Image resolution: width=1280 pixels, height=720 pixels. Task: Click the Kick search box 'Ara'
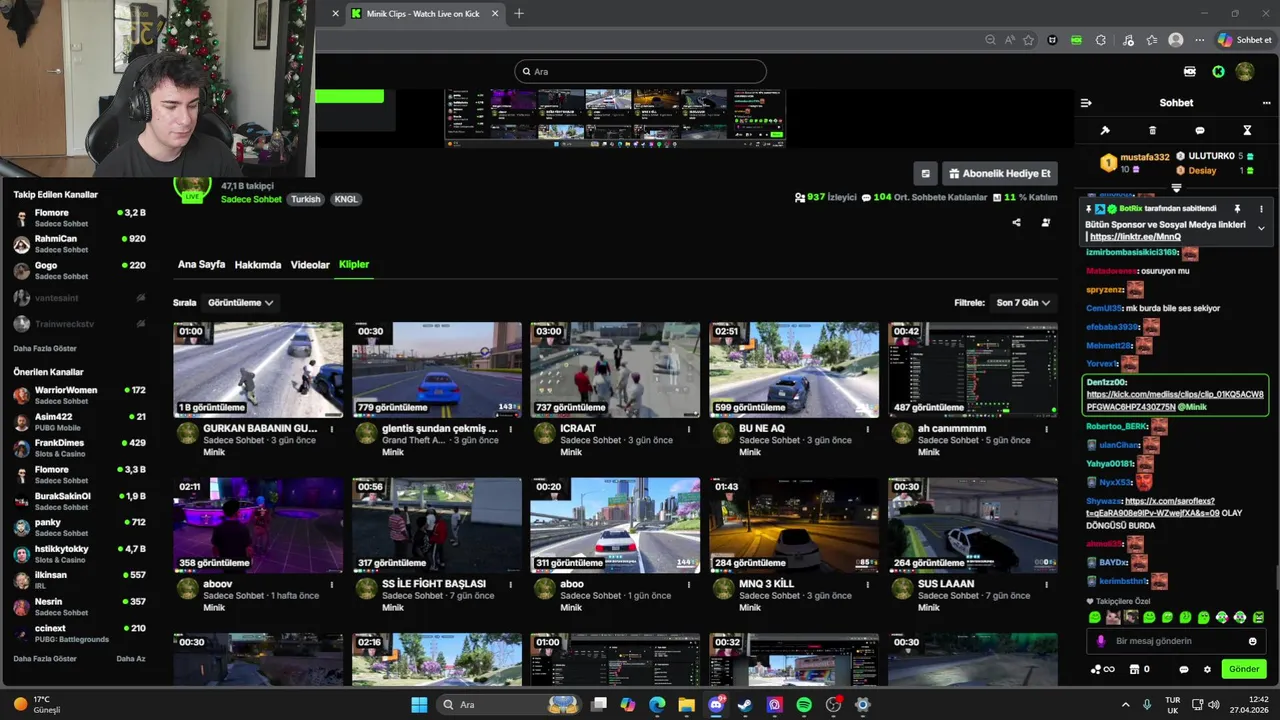click(x=641, y=71)
